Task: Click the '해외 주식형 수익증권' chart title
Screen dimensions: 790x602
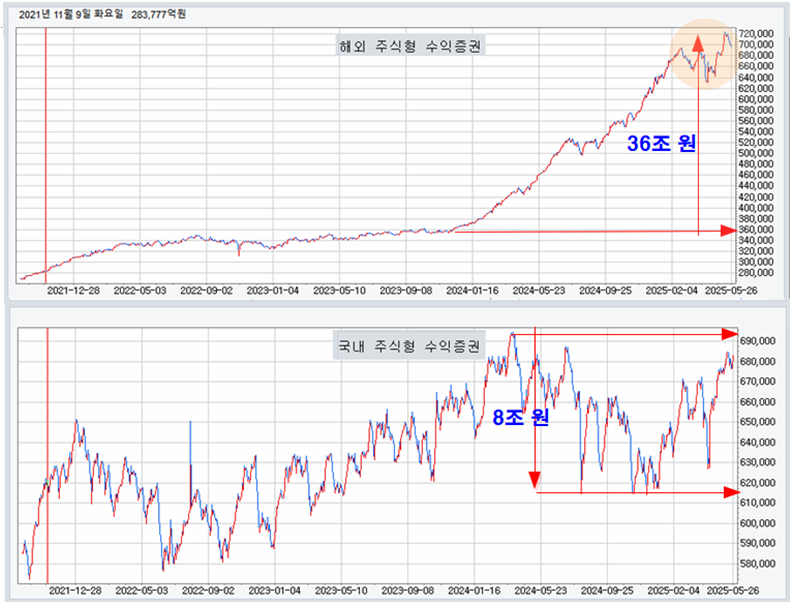Action: coord(410,46)
